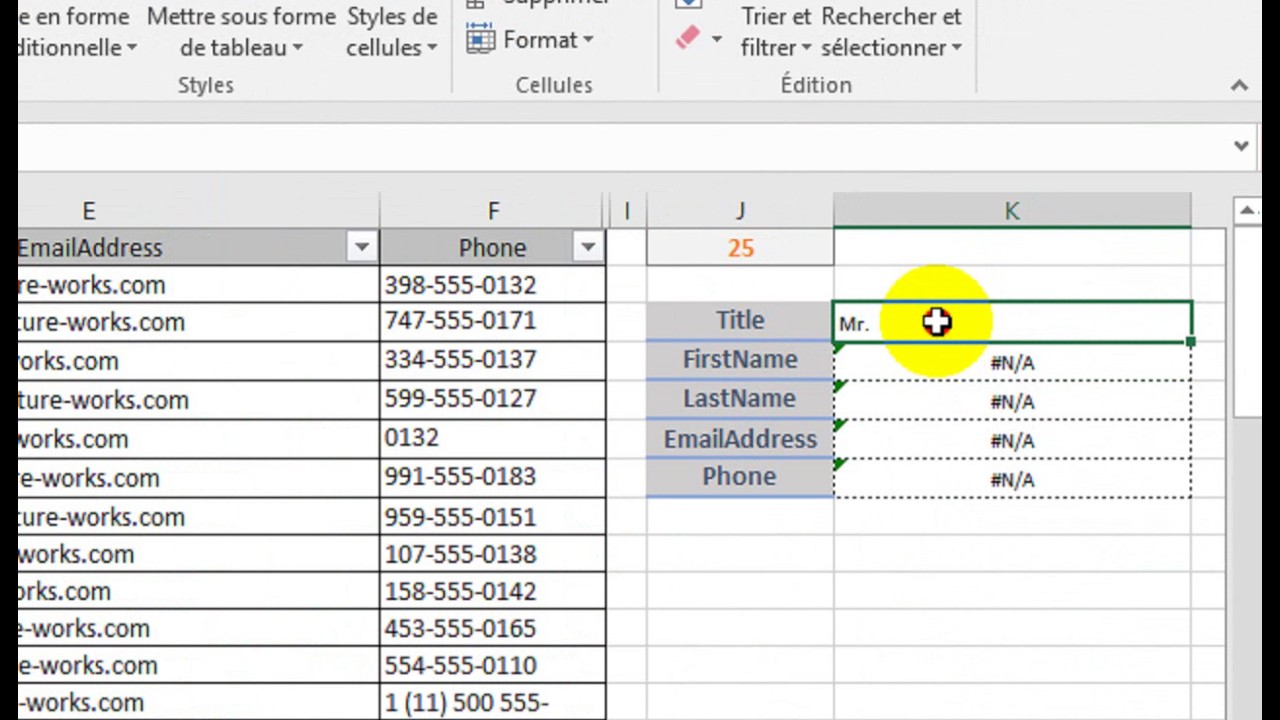Click the Format icon in Cellules group
Viewport: 1280px width, 720px height.
pyautogui.click(x=481, y=40)
